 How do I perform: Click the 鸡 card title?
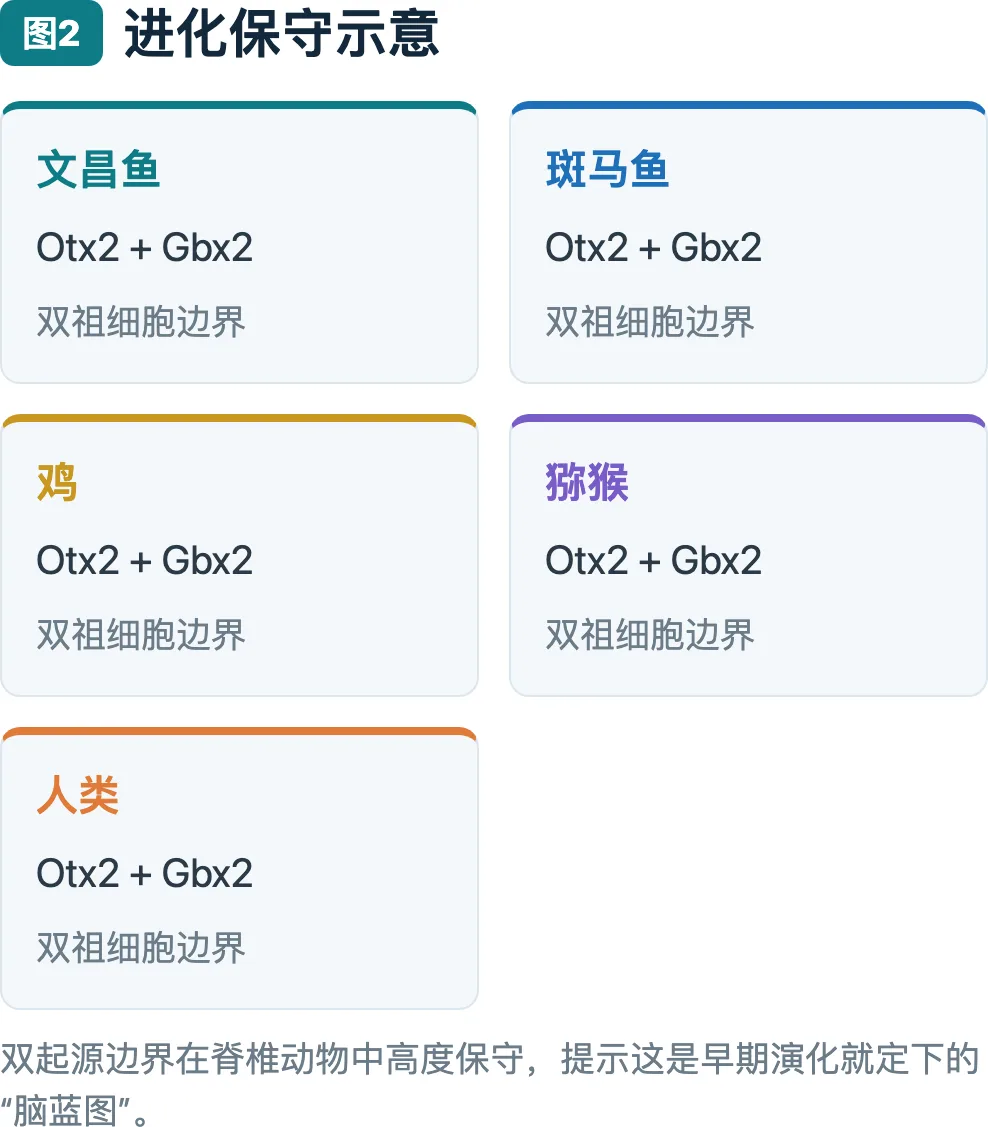pos(57,482)
